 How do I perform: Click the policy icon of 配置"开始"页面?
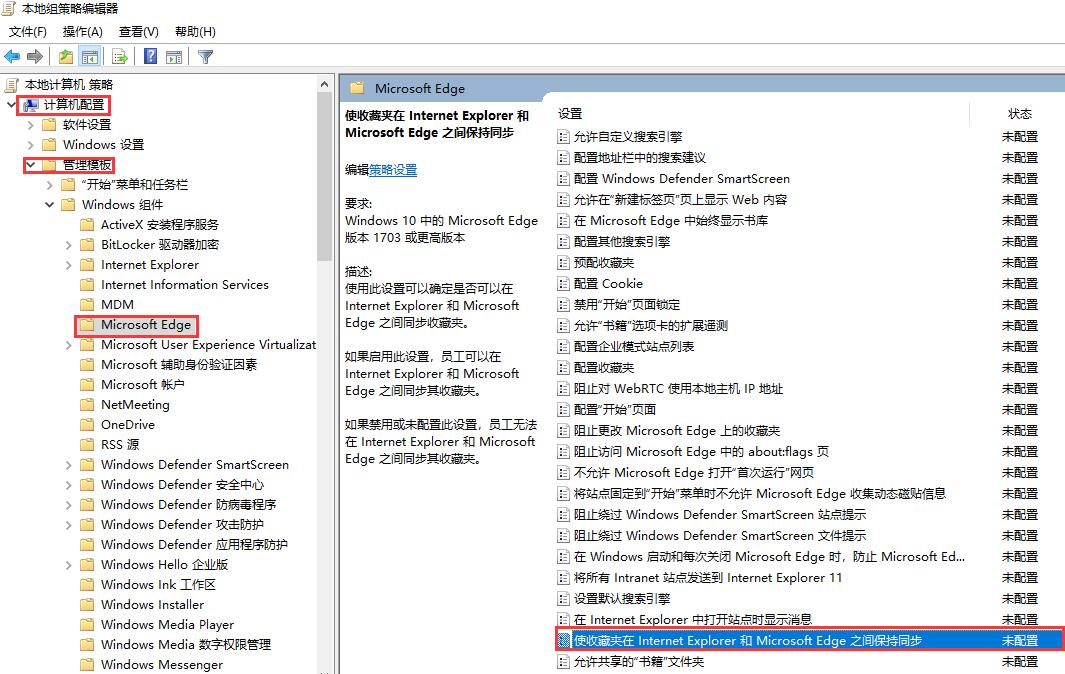tap(563, 410)
